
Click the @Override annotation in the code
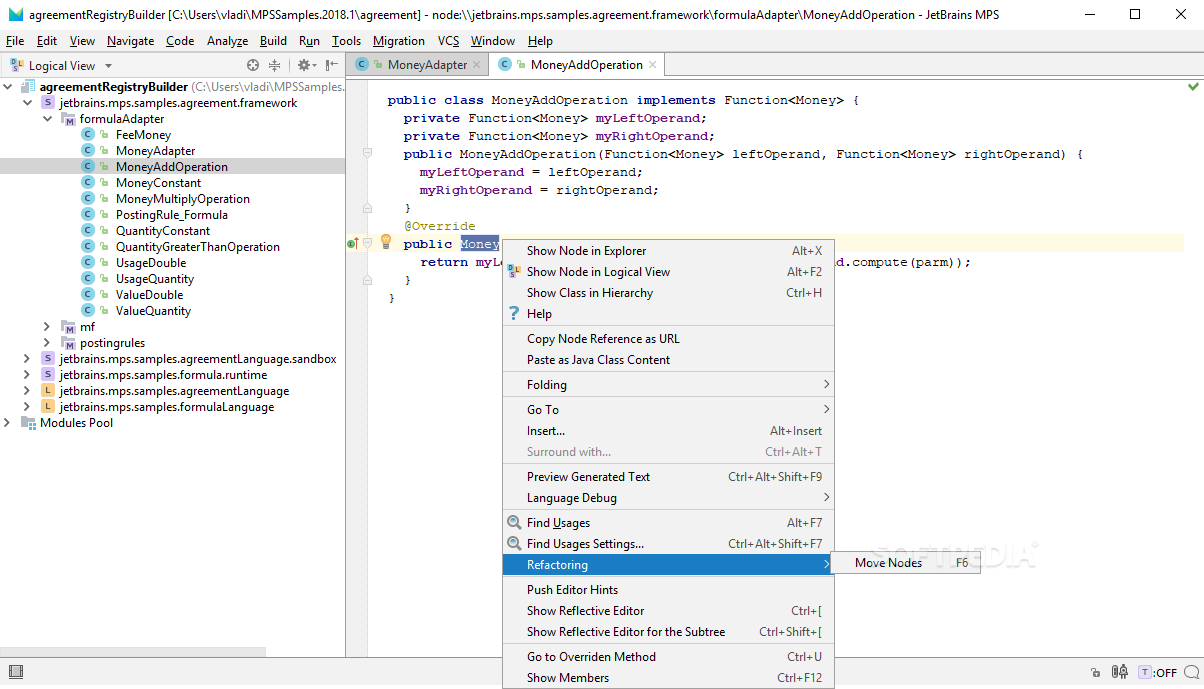[x=440, y=226]
